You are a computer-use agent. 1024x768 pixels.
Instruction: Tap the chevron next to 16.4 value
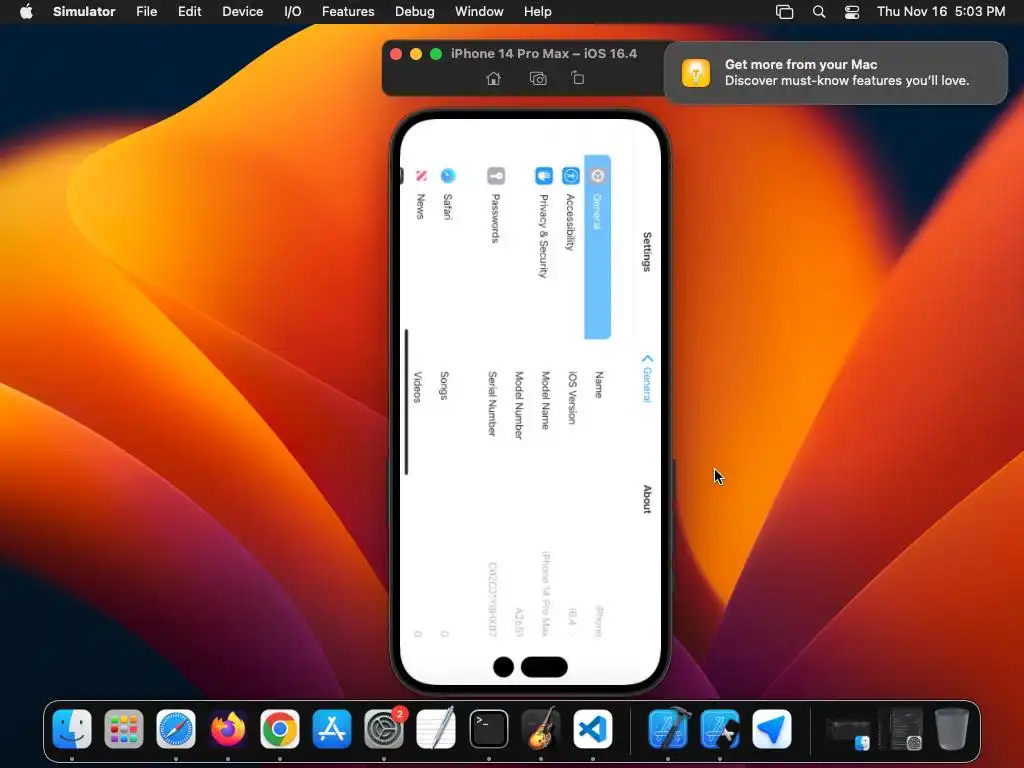click(x=572, y=633)
